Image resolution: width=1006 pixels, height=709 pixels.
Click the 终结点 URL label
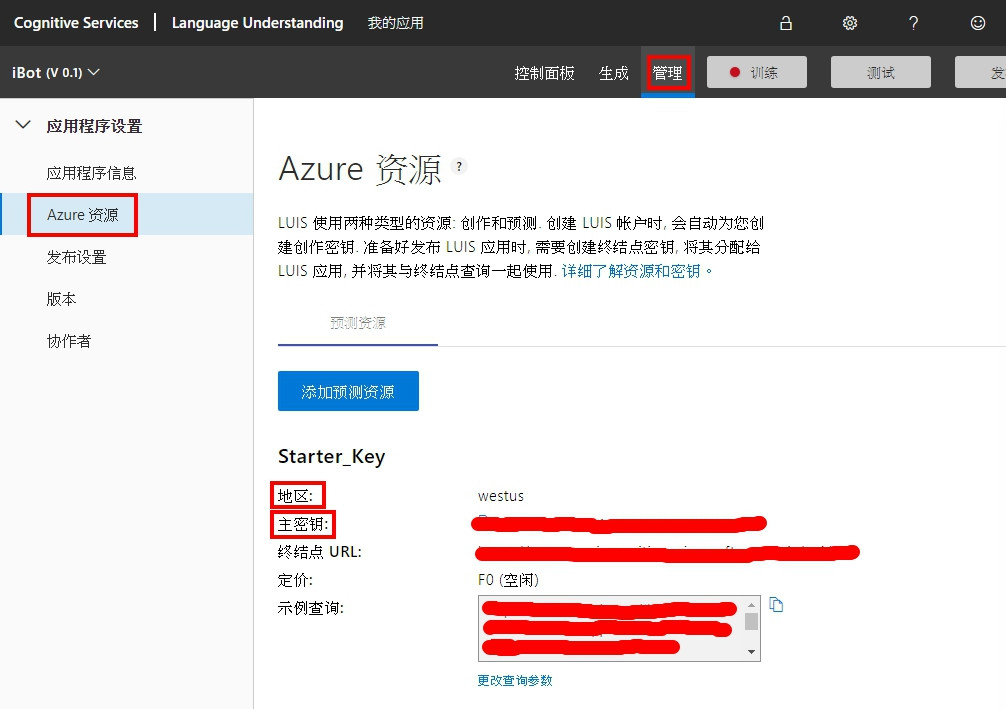pyautogui.click(x=320, y=552)
